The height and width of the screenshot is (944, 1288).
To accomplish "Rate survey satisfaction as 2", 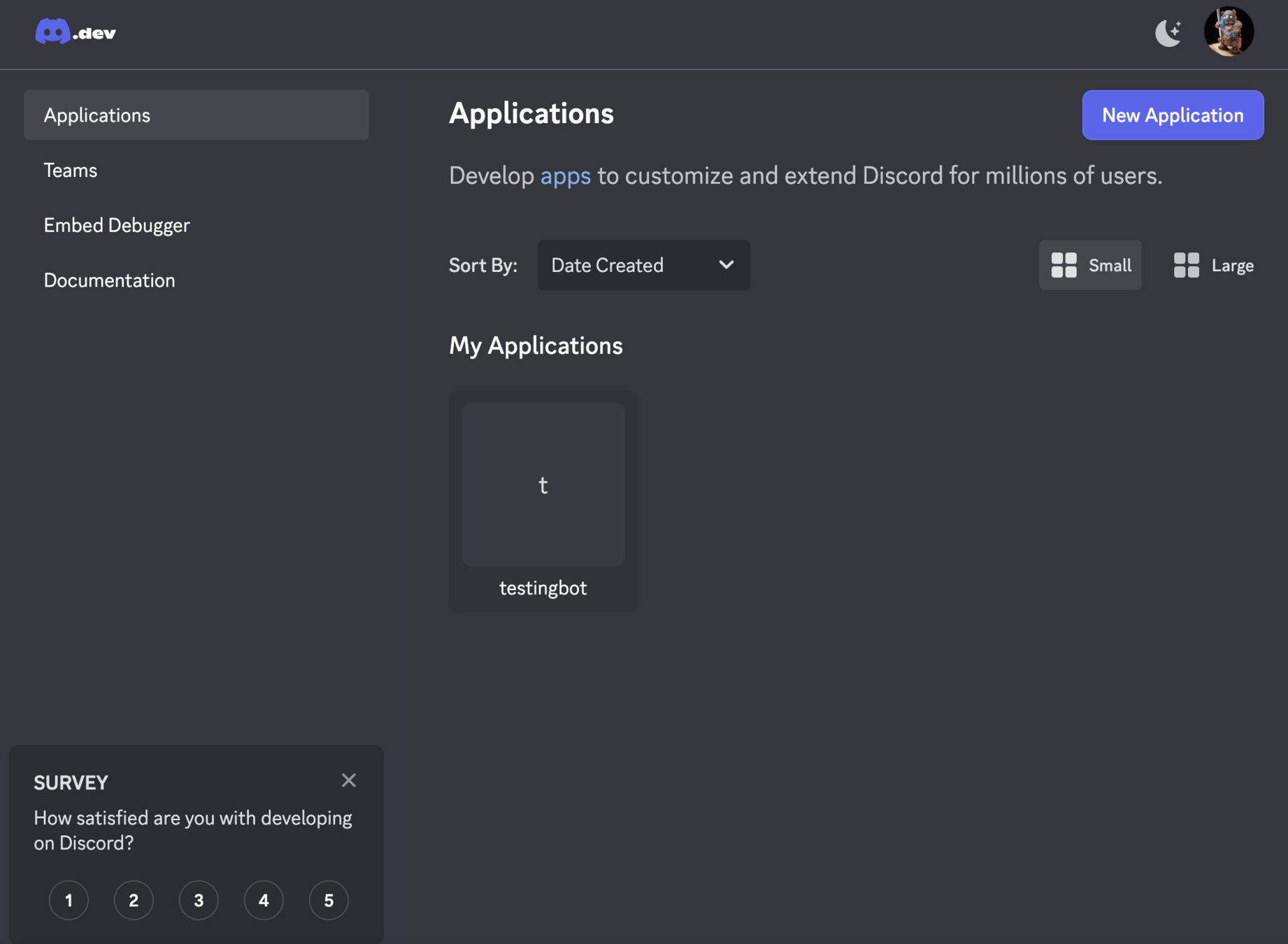I will pos(134,900).
